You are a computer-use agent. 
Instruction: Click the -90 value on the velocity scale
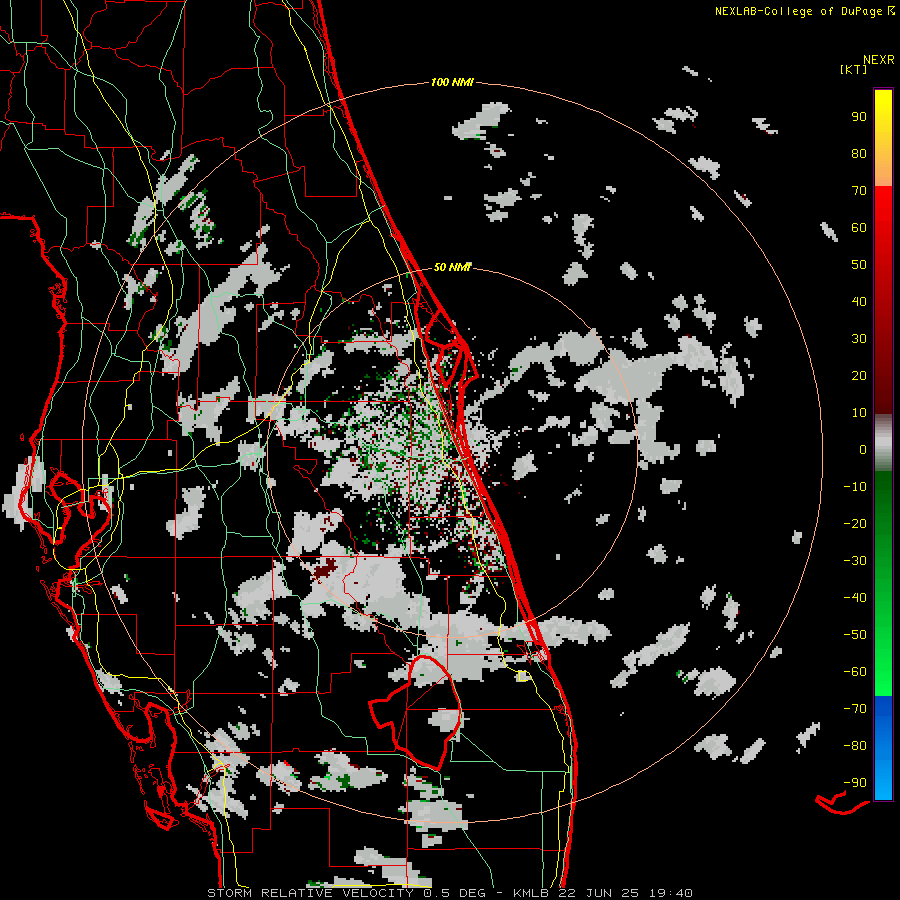(x=855, y=783)
